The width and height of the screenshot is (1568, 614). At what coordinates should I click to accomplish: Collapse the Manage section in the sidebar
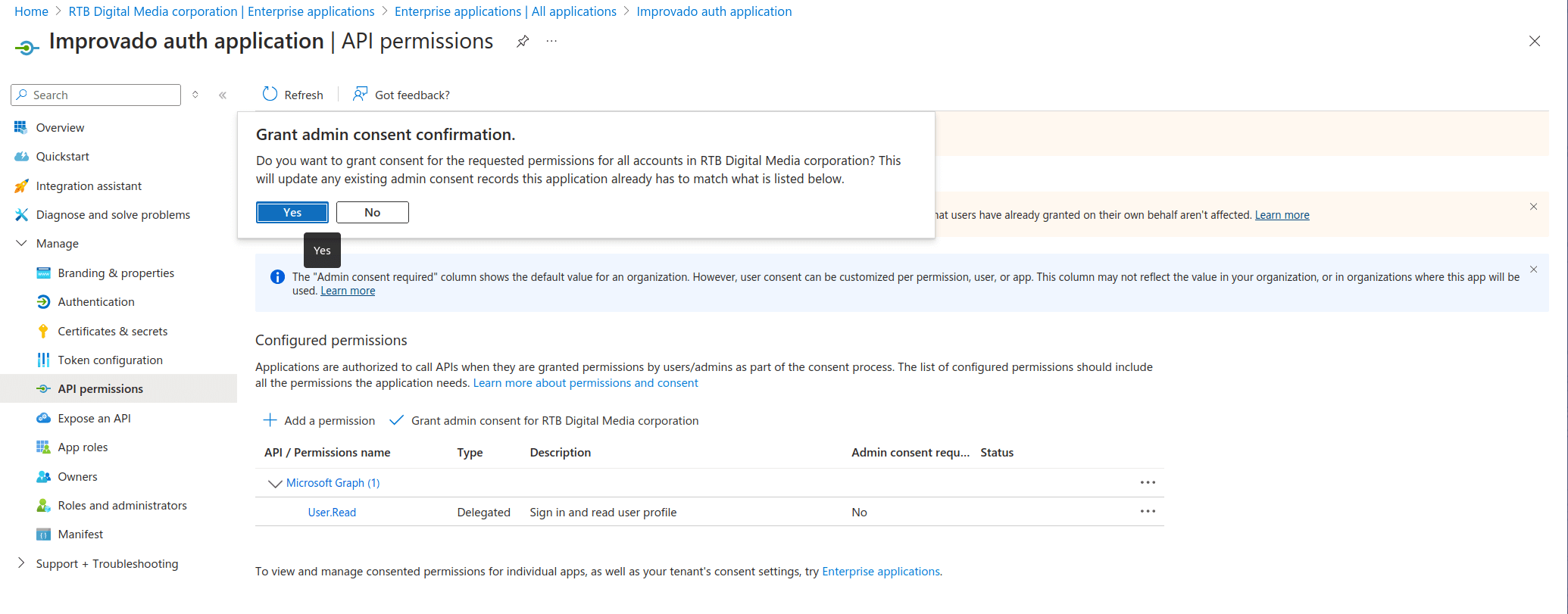[21, 243]
